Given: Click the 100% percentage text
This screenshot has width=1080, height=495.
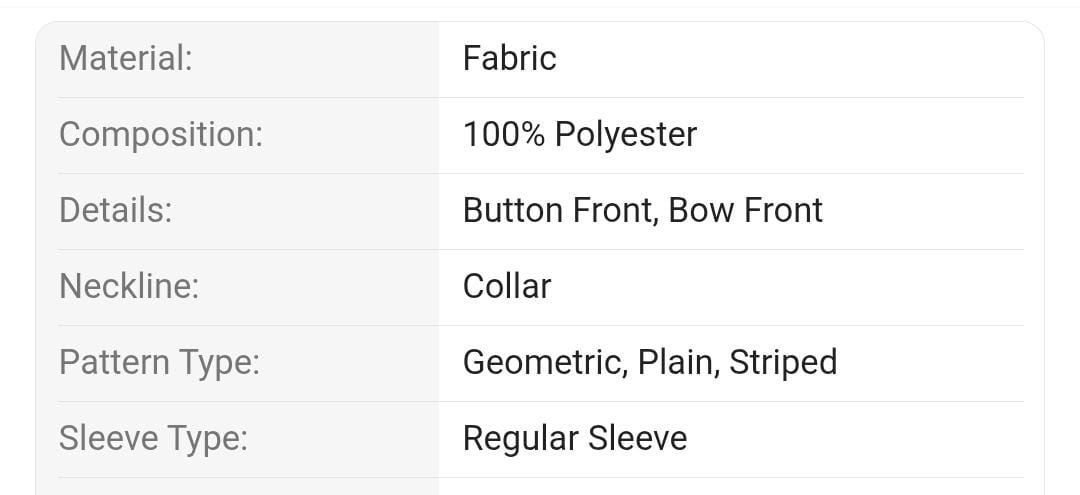Looking at the screenshot, I should (x=504, y=134).
